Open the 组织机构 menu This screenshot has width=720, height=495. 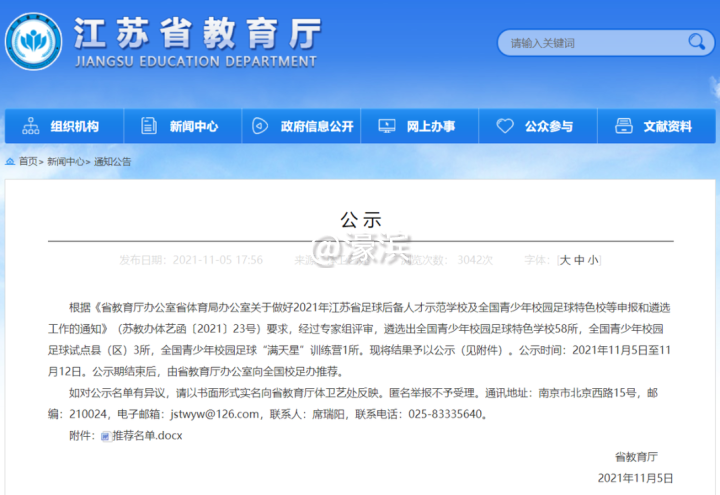tap(75, 126)
